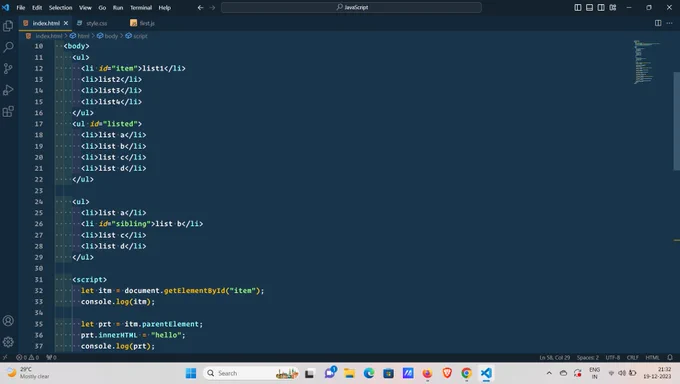This screenshot has width=680, height=384.
Task: Open the Selection menu
Action: [60, 7]
